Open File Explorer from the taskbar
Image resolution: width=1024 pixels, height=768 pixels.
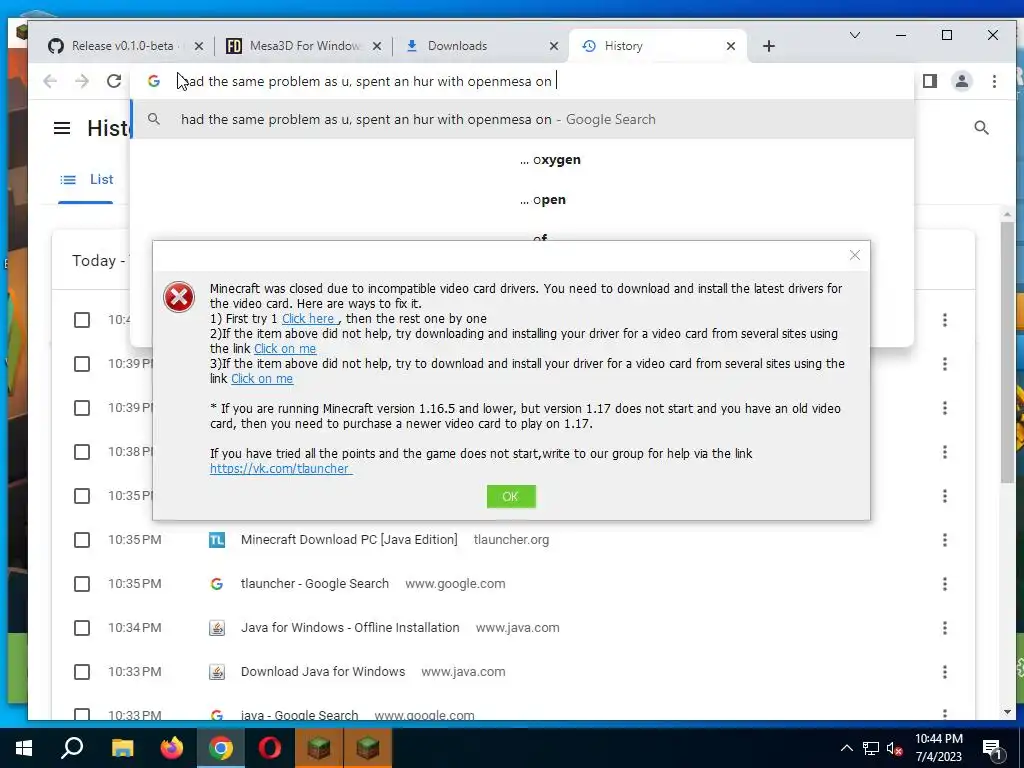[x=122, y=748]
